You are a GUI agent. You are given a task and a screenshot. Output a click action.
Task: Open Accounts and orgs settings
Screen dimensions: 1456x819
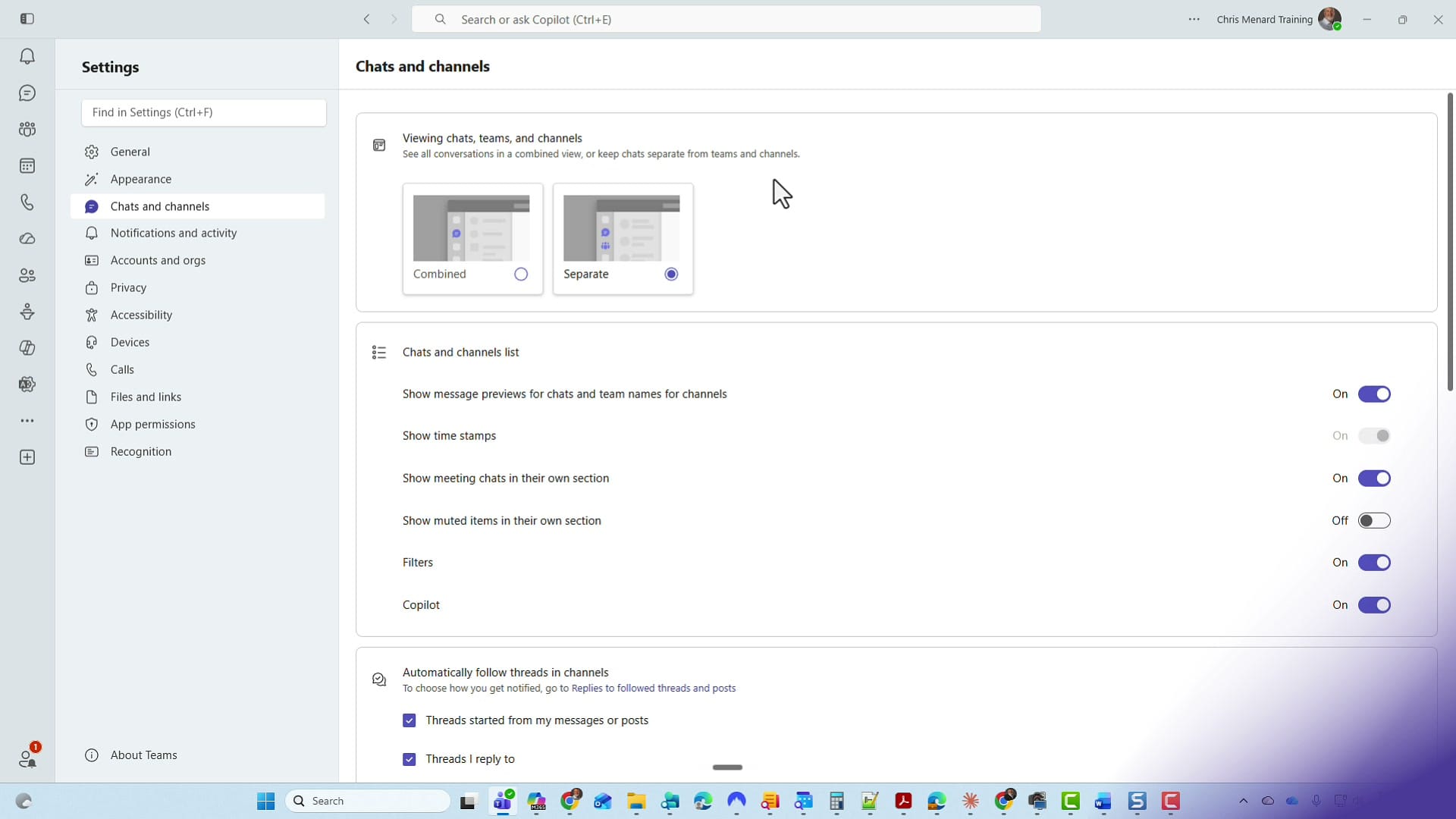coord(197,260)
